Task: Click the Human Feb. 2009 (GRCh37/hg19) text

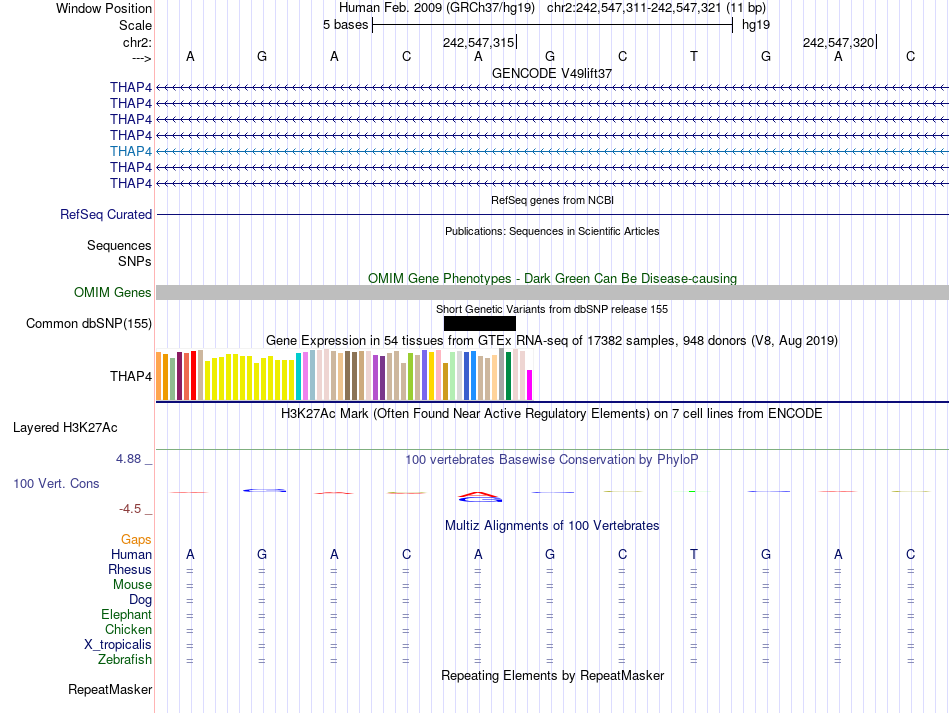Action: pos(437,8)
